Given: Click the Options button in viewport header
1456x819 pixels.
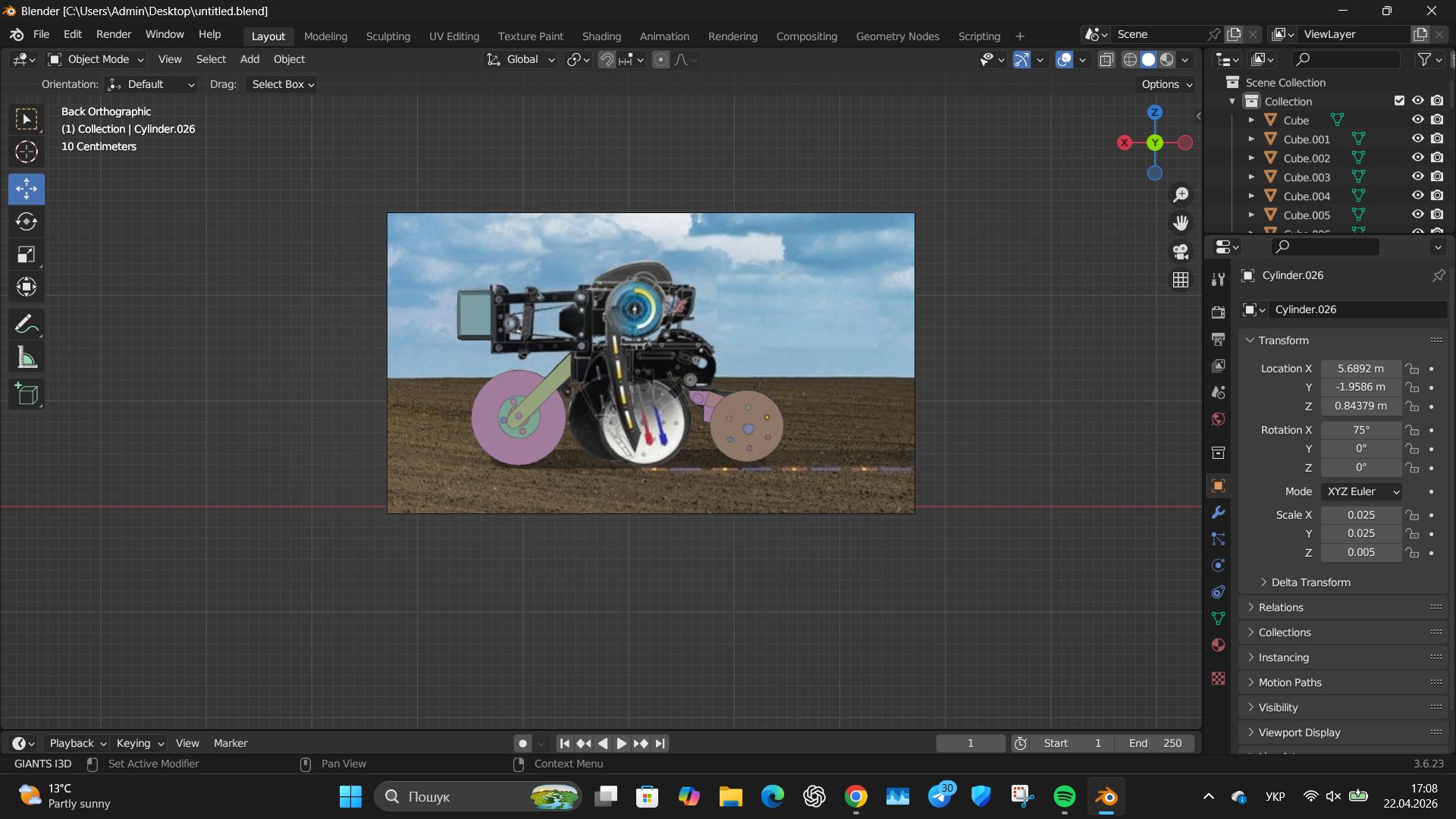Looking at the screenshot, I should [x=1165, y=84].
